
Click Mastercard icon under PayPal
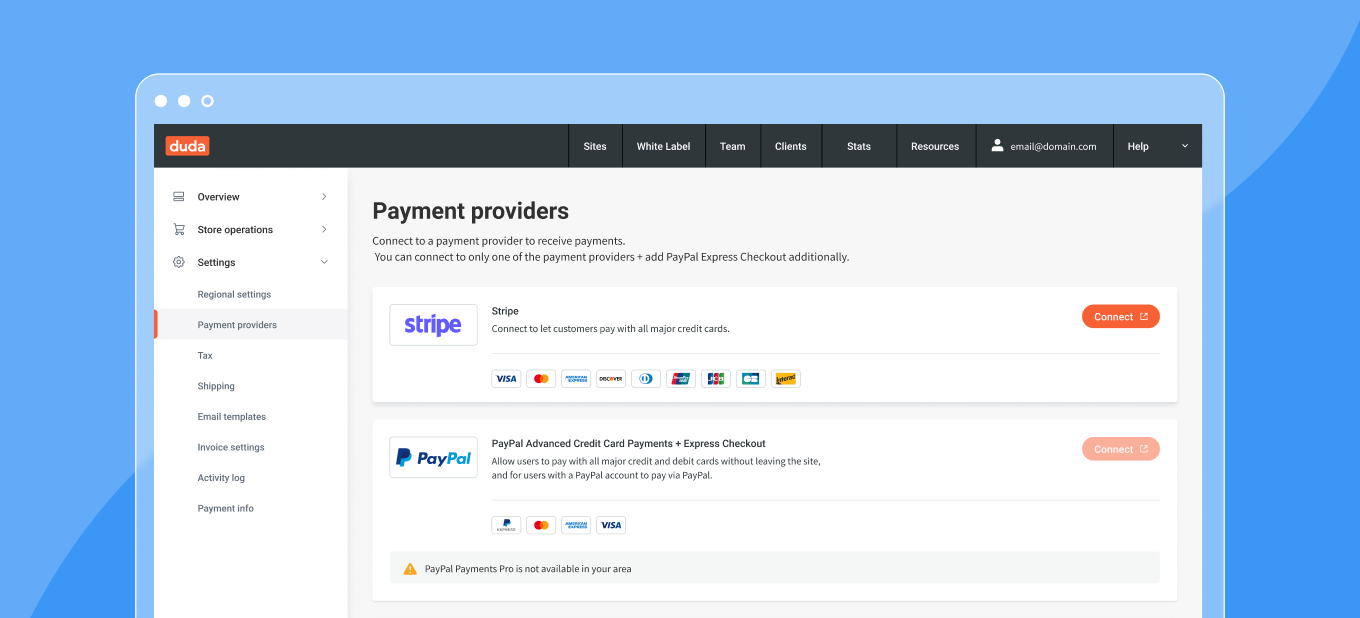(541, 525)
